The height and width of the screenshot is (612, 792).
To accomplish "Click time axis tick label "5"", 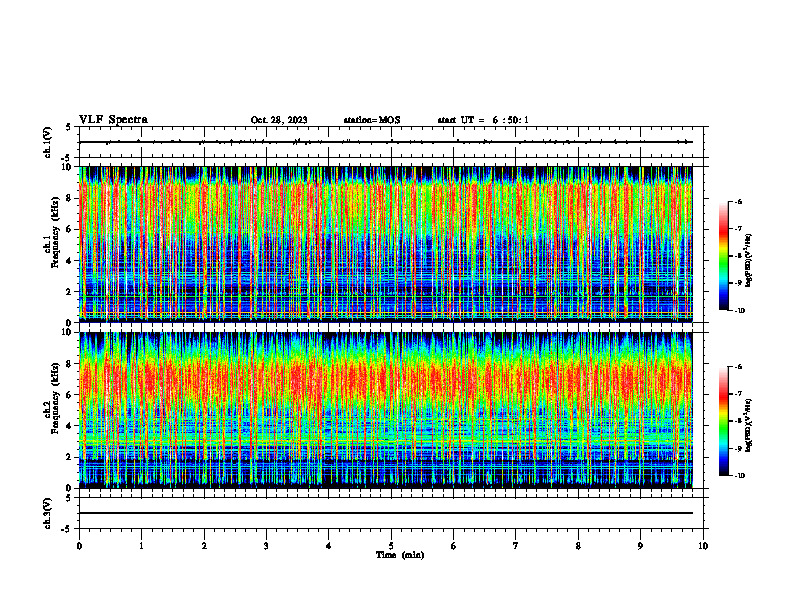I will point(391,546).
